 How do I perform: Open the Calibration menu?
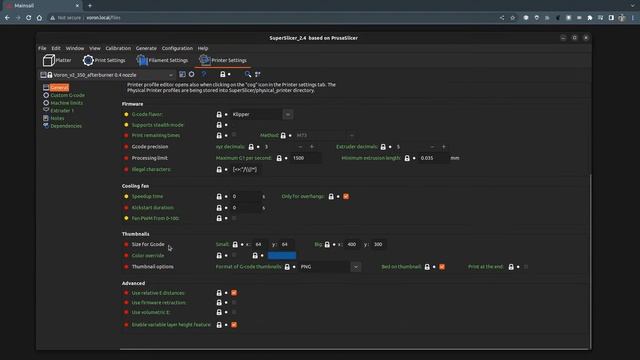click(x=118, y=48)
